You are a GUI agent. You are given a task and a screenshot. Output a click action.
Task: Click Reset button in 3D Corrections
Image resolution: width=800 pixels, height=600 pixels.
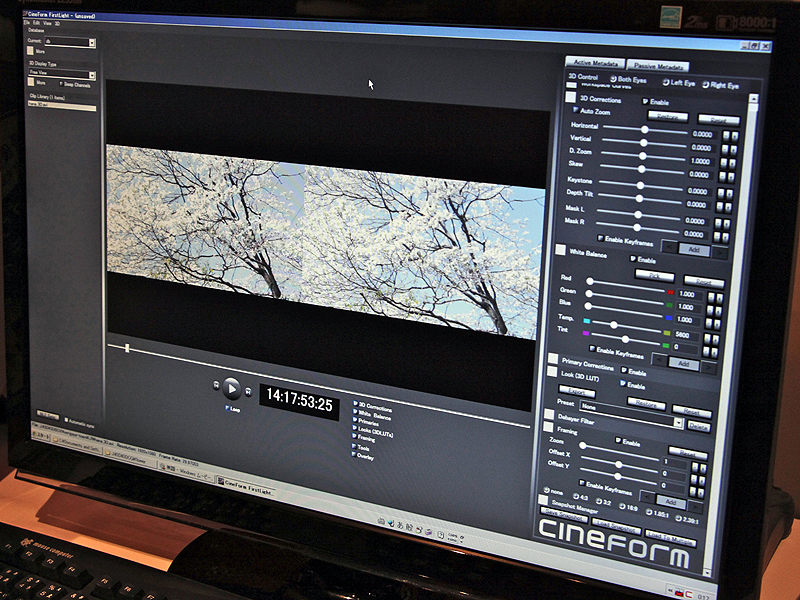[718, 120]
